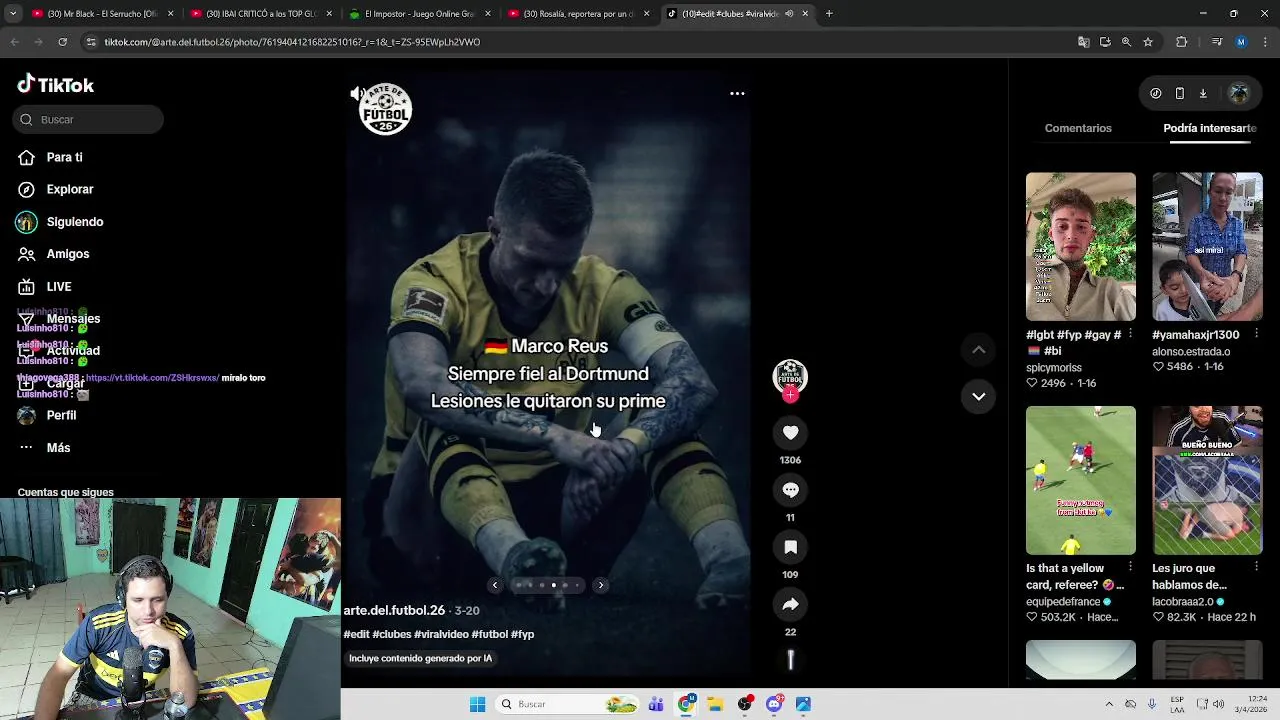
Task: Open the spicymoriss video thumbnail
Action: coord(1081,246)
